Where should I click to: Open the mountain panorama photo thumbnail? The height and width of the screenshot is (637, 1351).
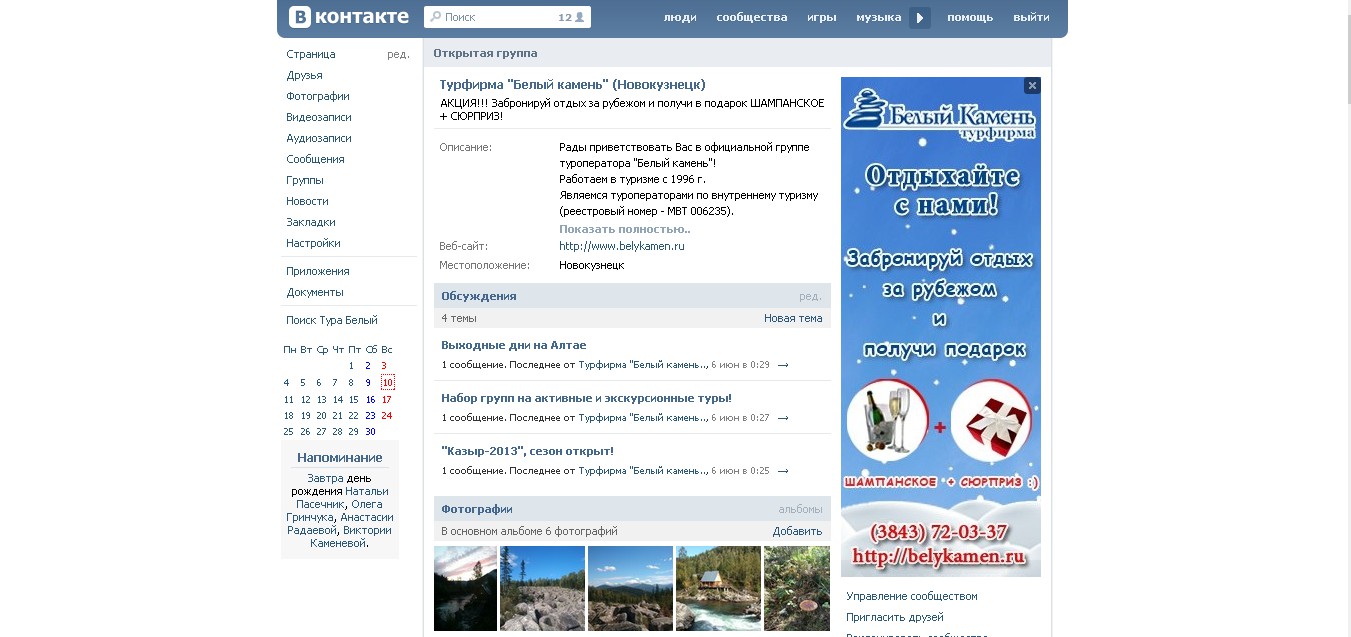tap(631, 588)
